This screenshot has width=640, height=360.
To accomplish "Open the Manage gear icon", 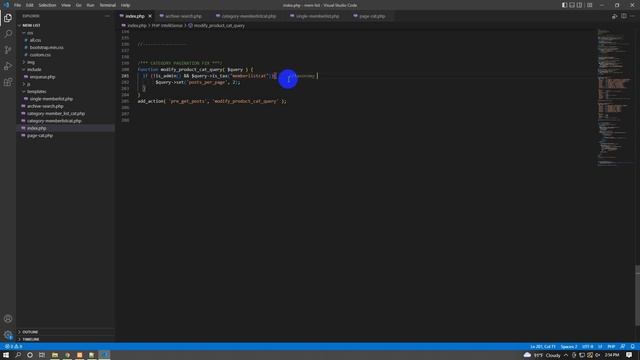I will pyautogui.click(x=8, y=335).
